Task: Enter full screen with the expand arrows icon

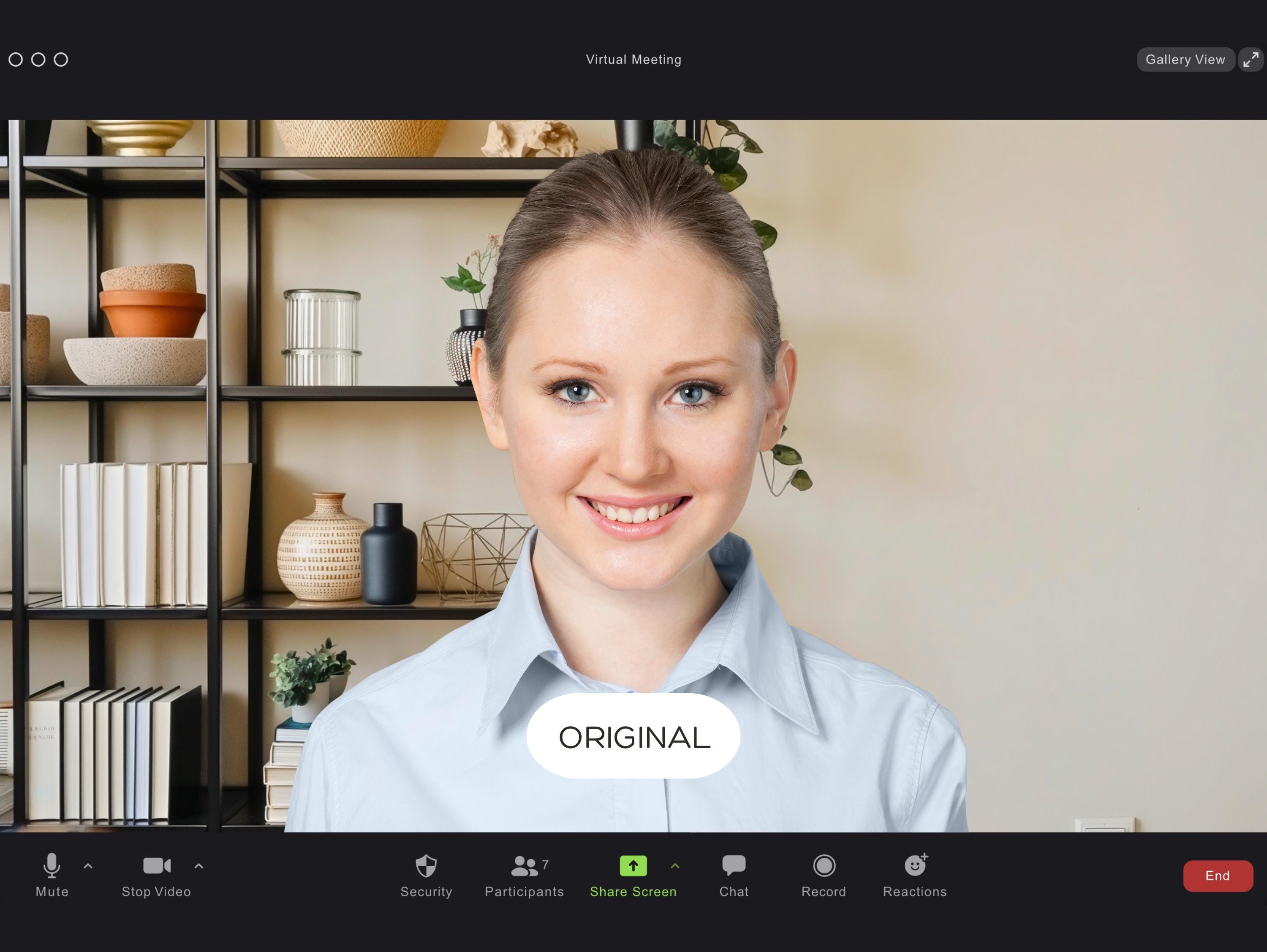Action: (x=1251, y=60)
